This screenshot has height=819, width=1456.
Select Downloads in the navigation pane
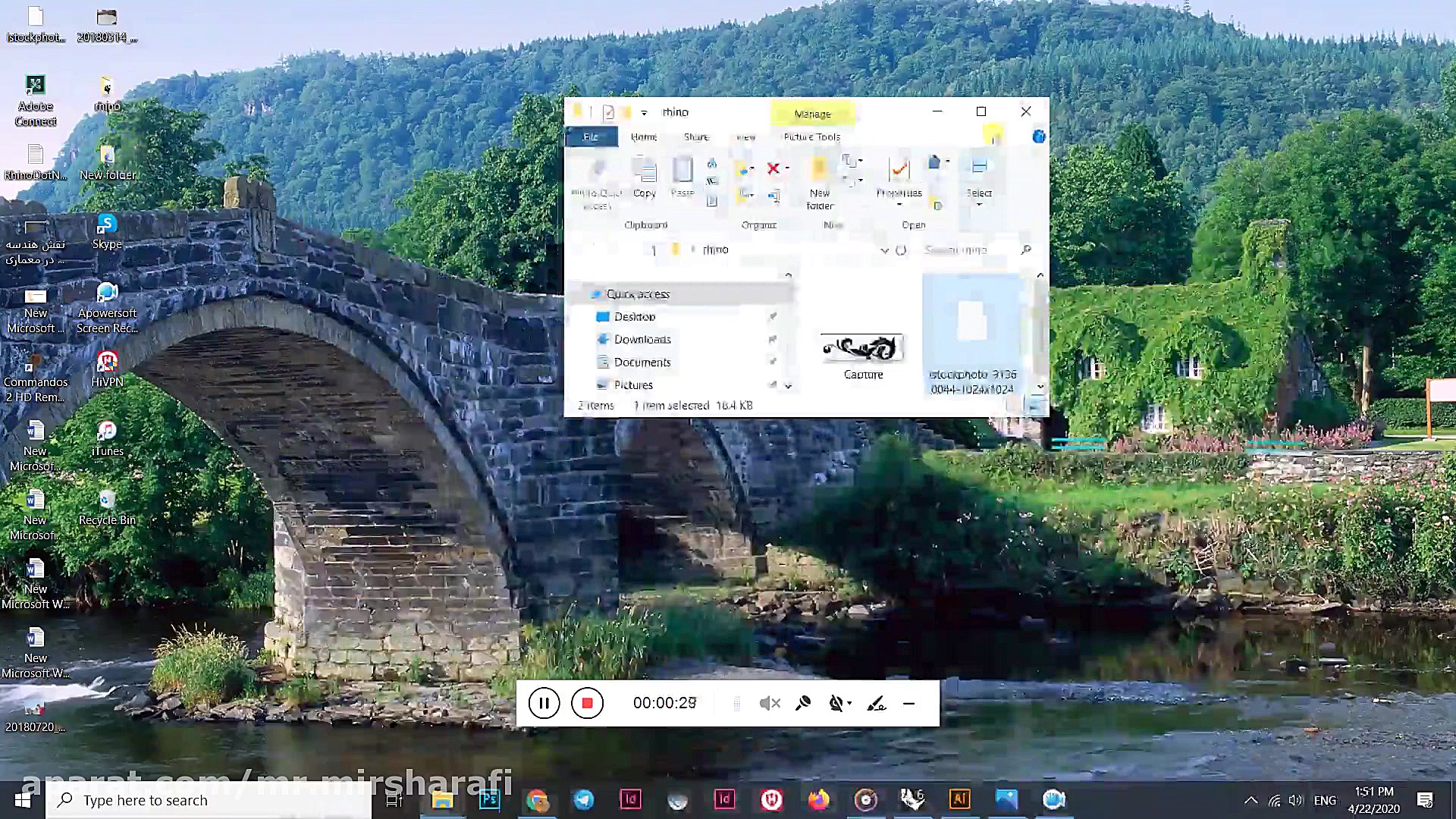point(642,340)
